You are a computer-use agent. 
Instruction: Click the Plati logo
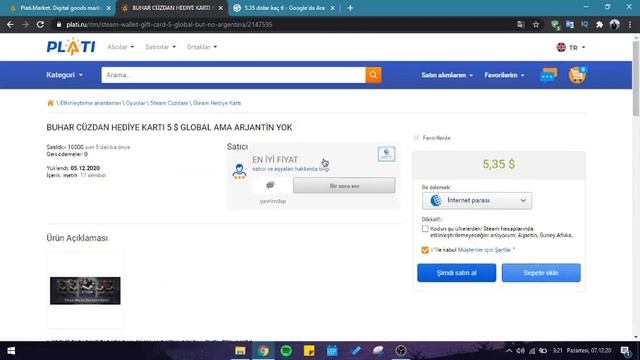(x=71, y=47)
